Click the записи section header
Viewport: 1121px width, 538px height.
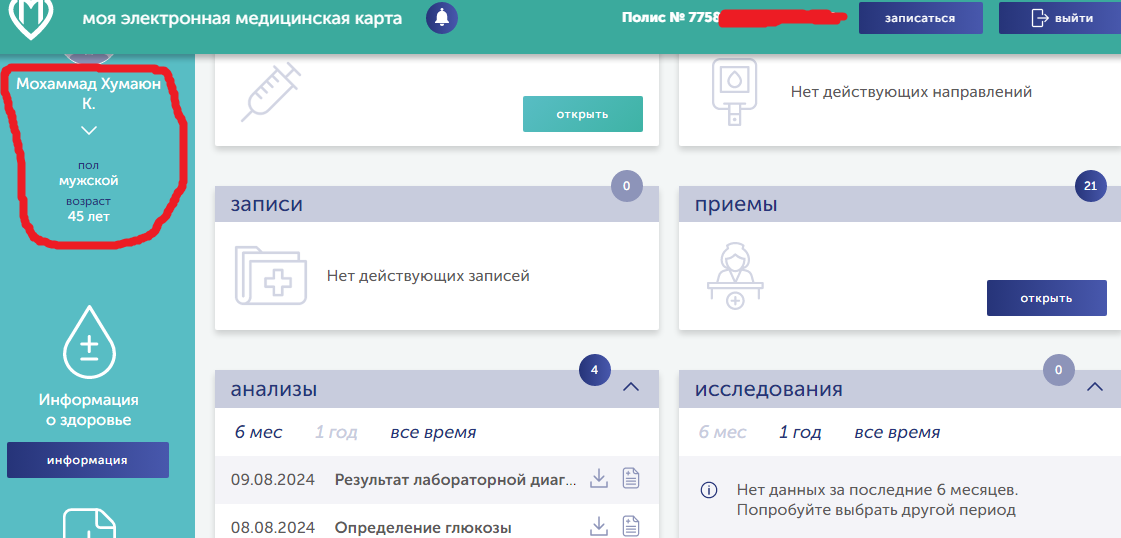tap(437, 204)
